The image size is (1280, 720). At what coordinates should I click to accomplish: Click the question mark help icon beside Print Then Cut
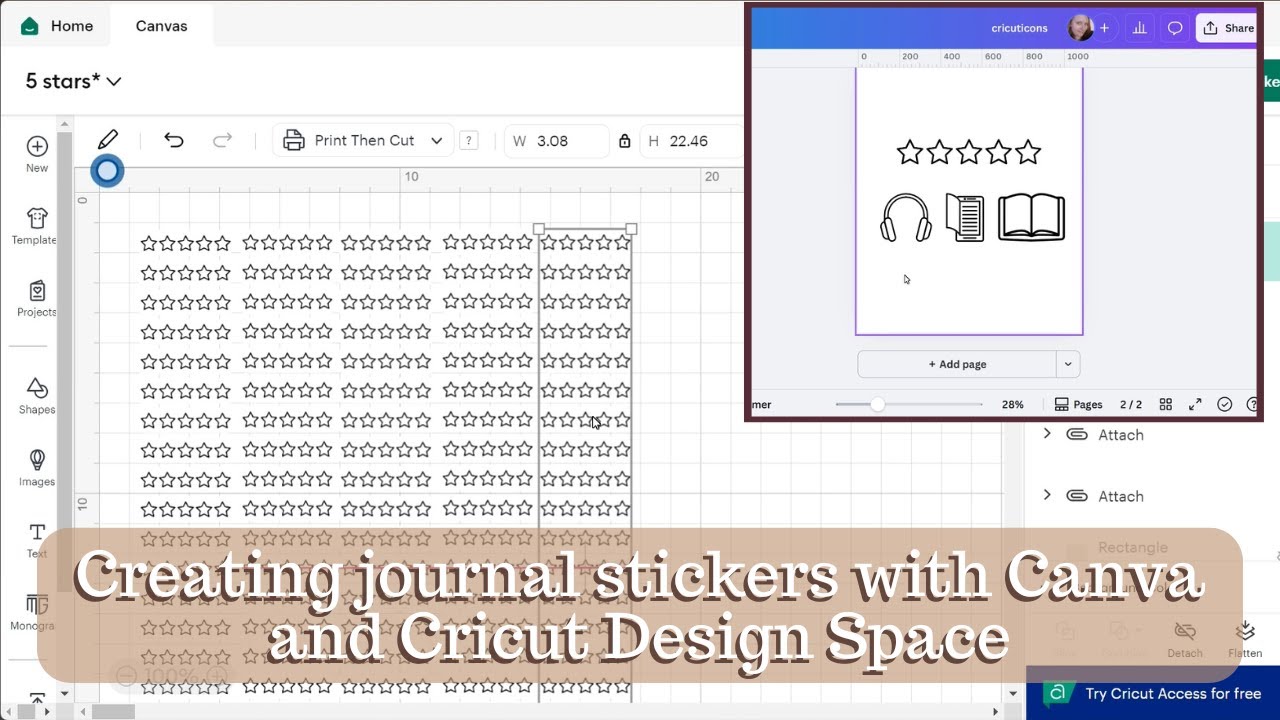[x=468, y=141]
